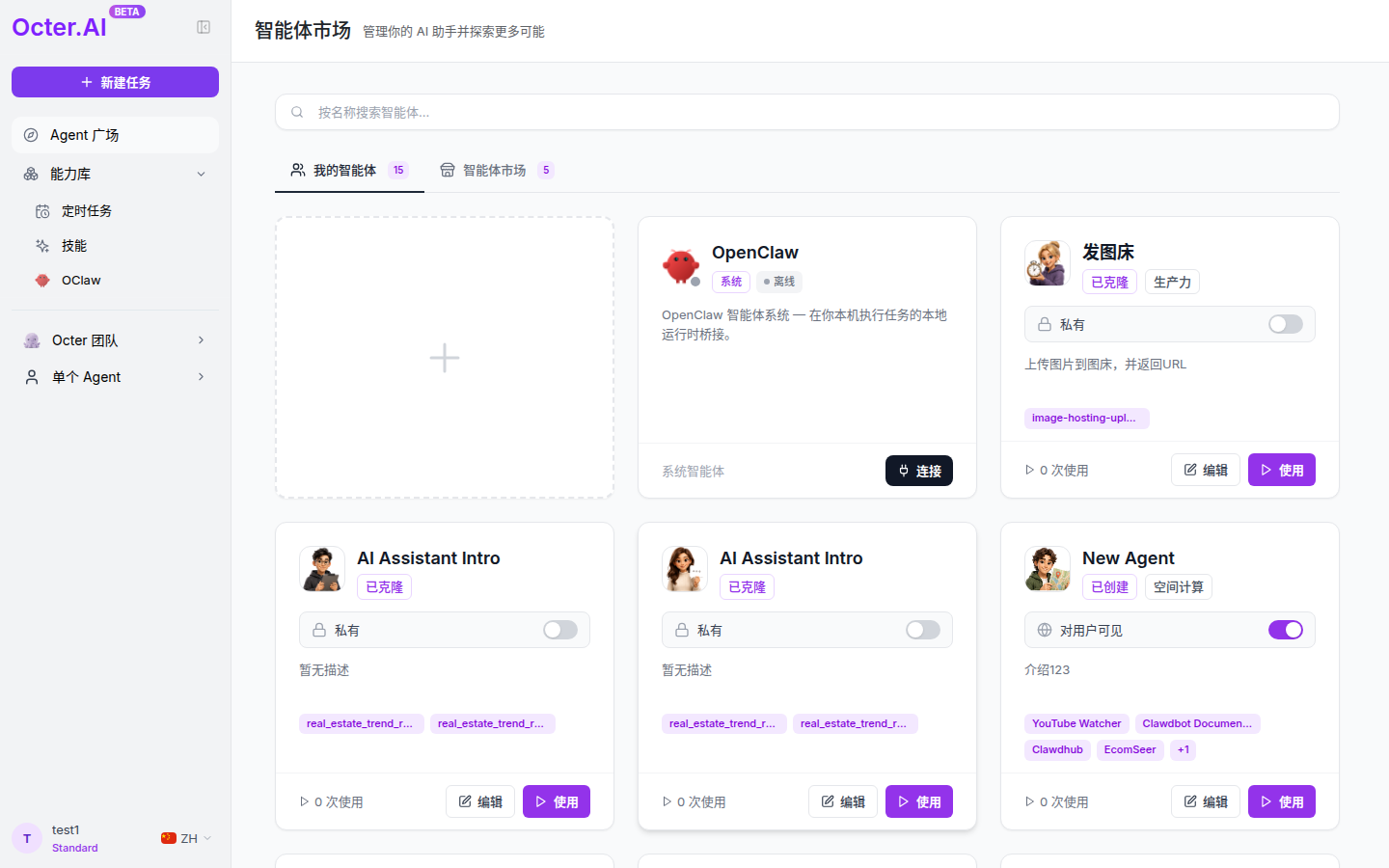Click 连接 button on OpenClaw card
Image resolution: width=1389 pixels, height=868 pixels.
(x=919, y=471)
